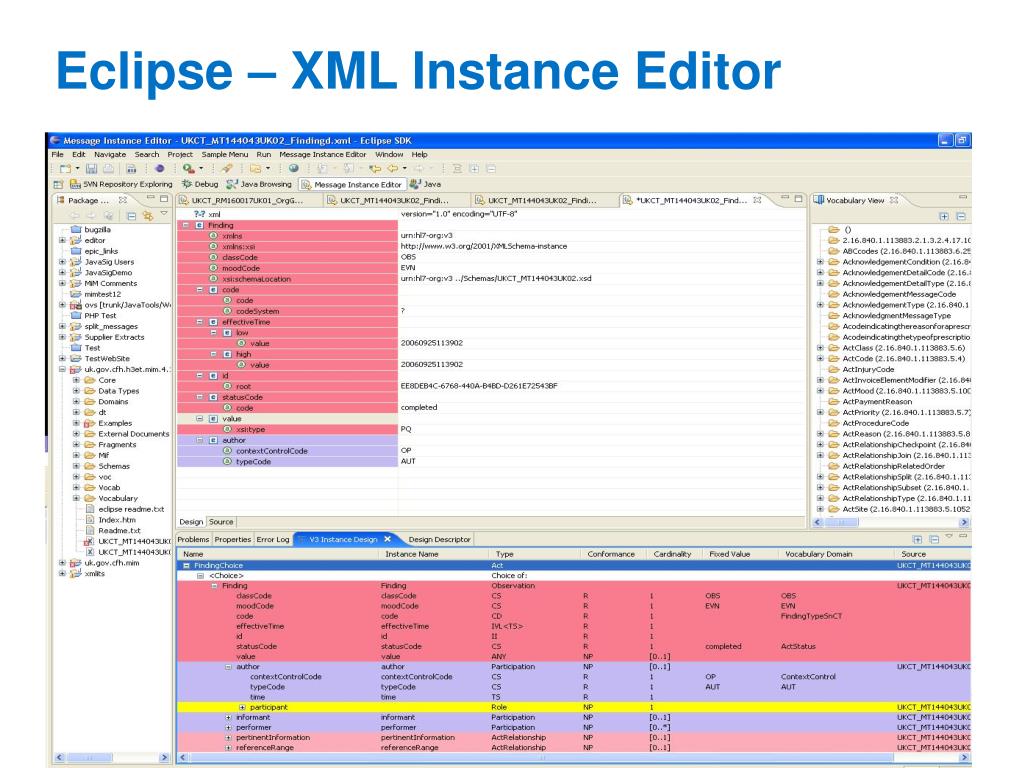Collapse All in Package Explorer toolbar

[131, 216]
